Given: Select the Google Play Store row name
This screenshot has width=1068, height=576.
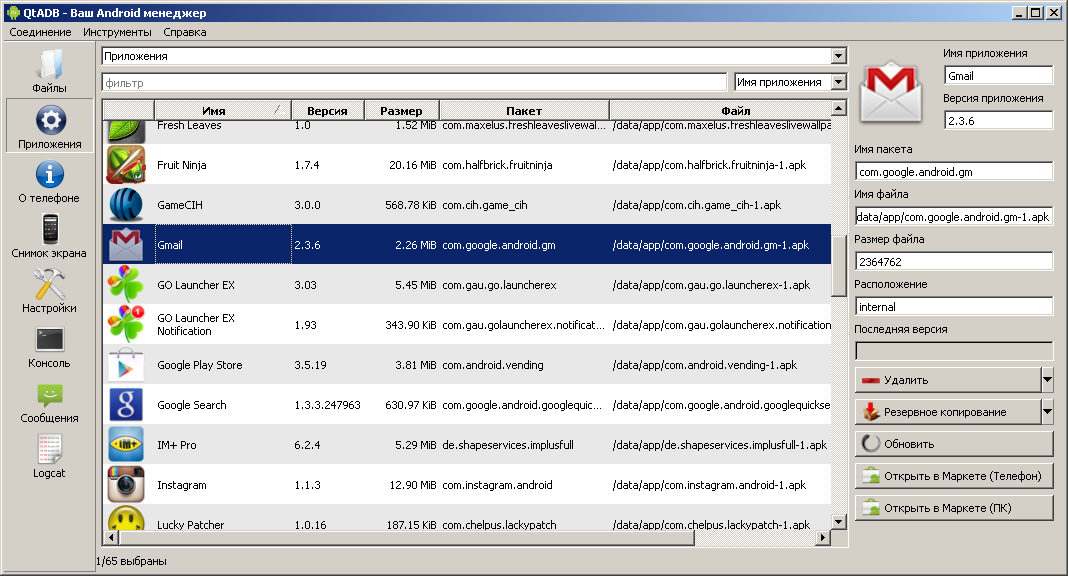Looking at the screenshot, I should click(200, 365).
